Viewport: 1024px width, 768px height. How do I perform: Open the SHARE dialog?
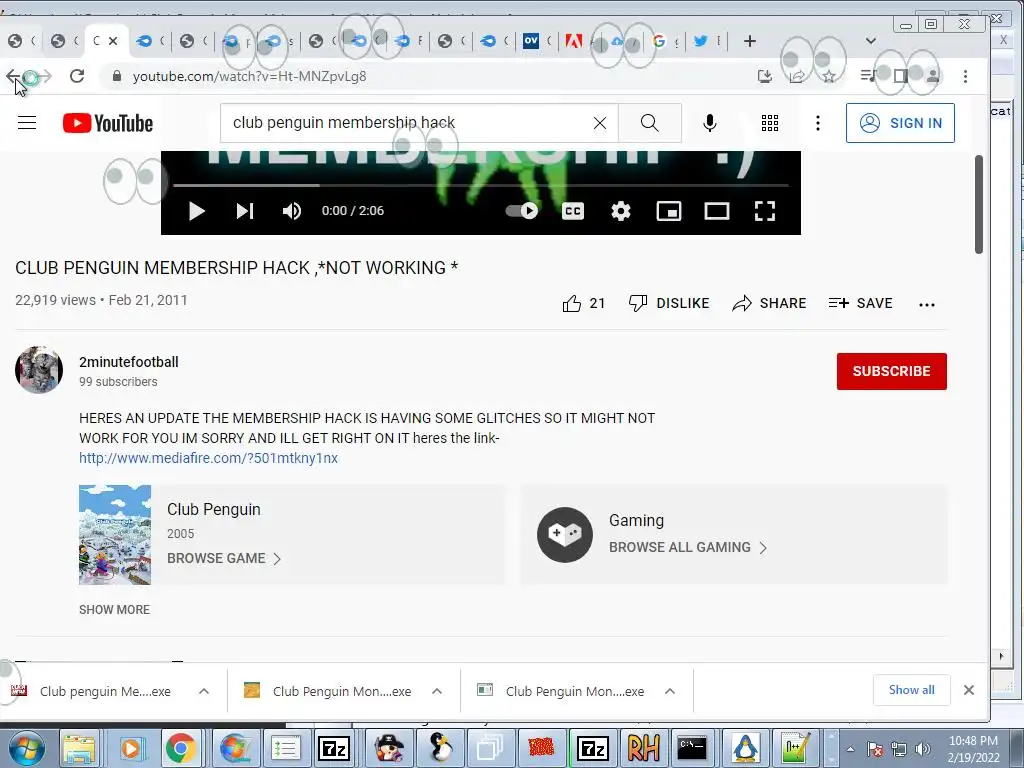tap(769, 304)
